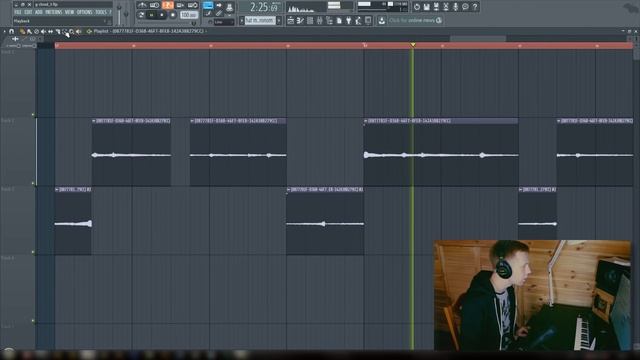
Task: Mute Track 1 with its green dot
Action: [33, 115]
